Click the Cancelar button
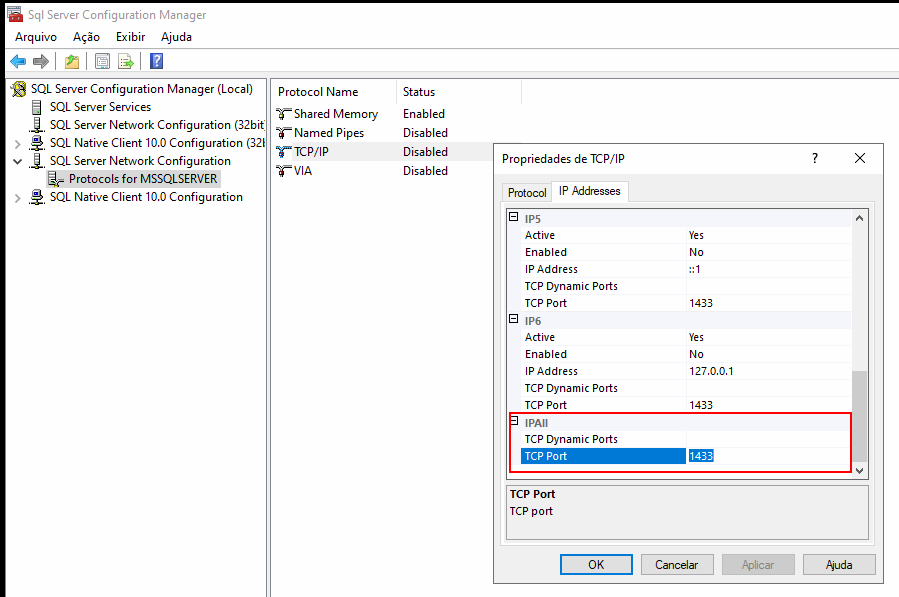The height and width of the screenshot is (597, 899). 677,564
